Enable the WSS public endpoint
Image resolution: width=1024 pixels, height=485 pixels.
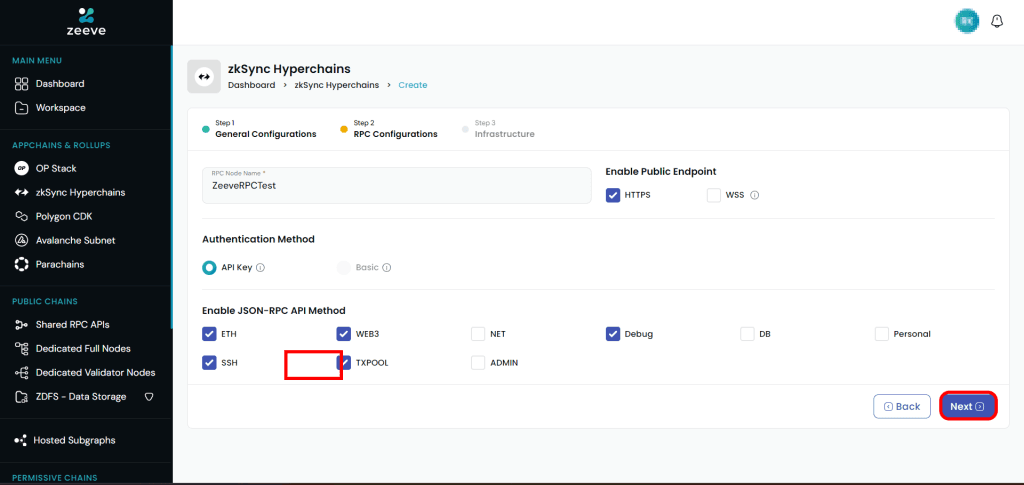point(713,195)
